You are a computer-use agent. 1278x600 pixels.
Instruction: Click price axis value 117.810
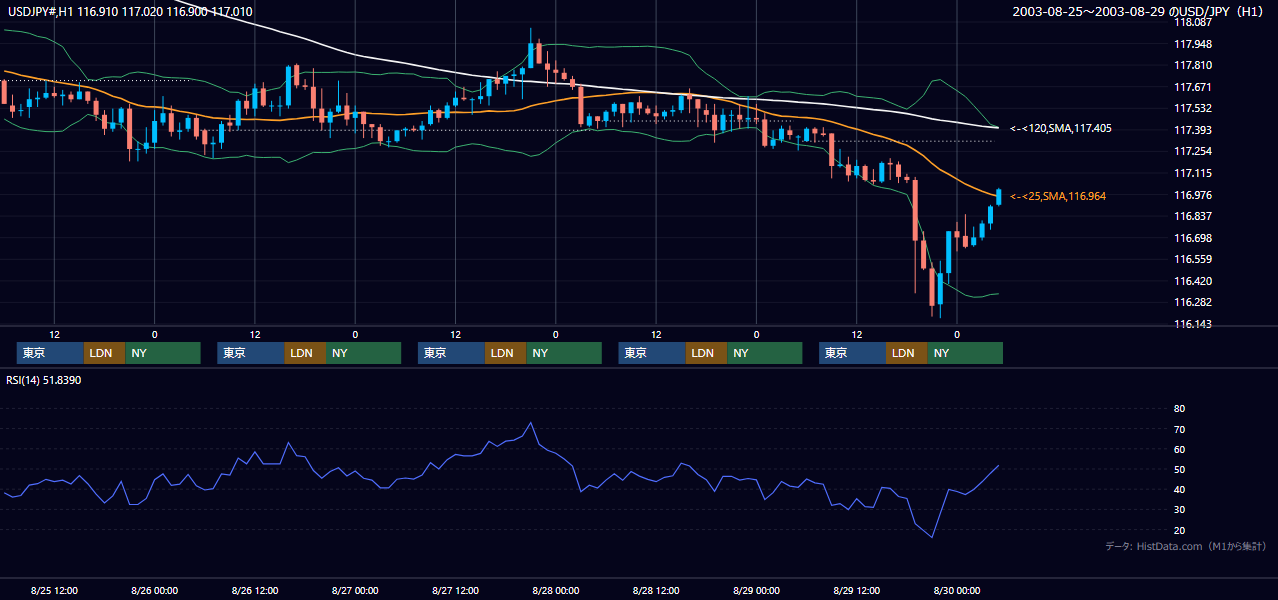[x=1193, y=65]
